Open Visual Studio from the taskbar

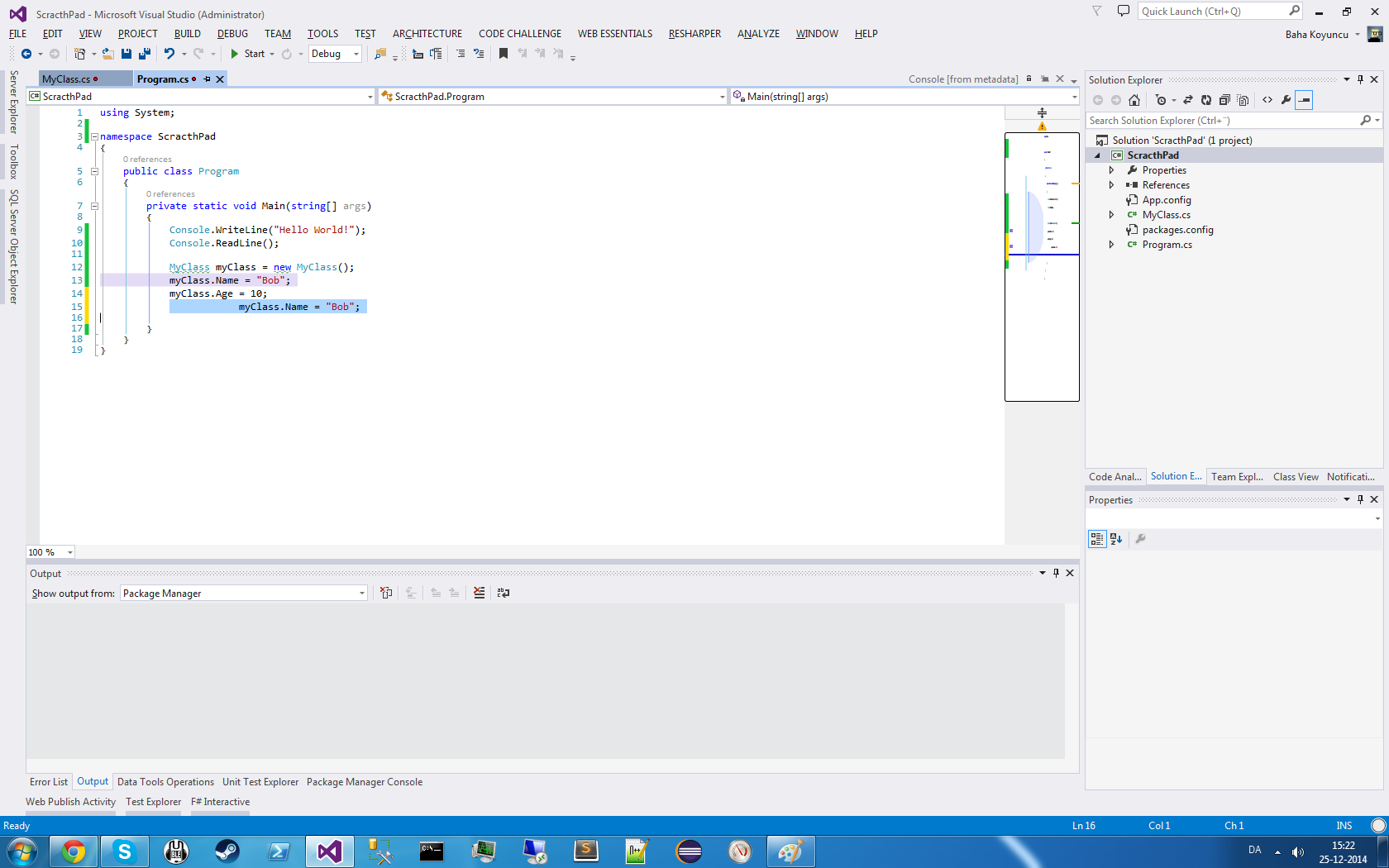coord(330,851)
